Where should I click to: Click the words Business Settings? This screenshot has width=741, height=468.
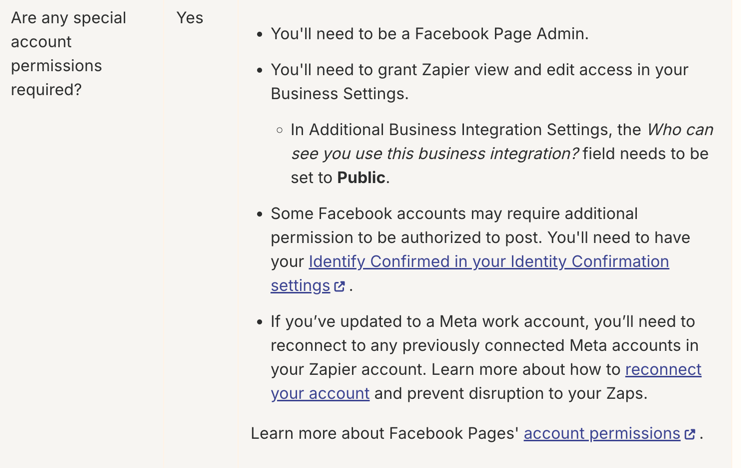point(337,94)
